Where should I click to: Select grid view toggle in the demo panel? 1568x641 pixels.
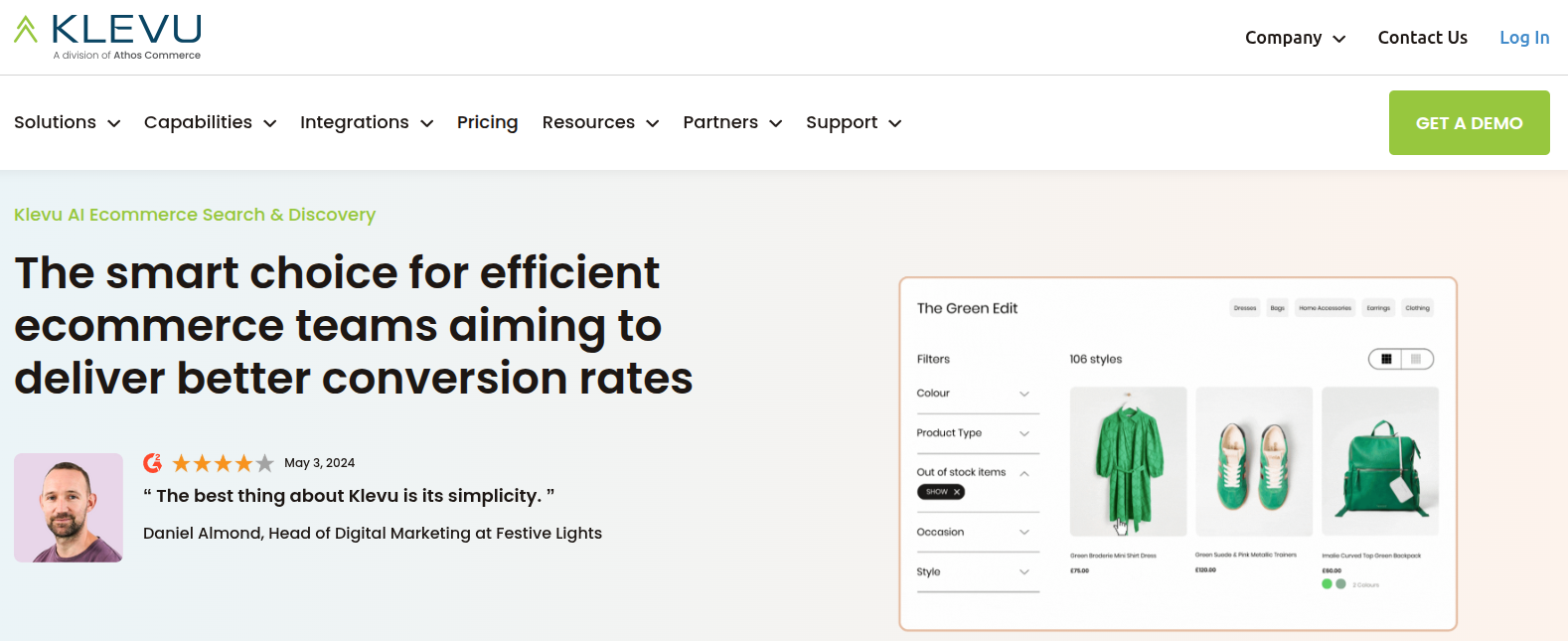1386,359
